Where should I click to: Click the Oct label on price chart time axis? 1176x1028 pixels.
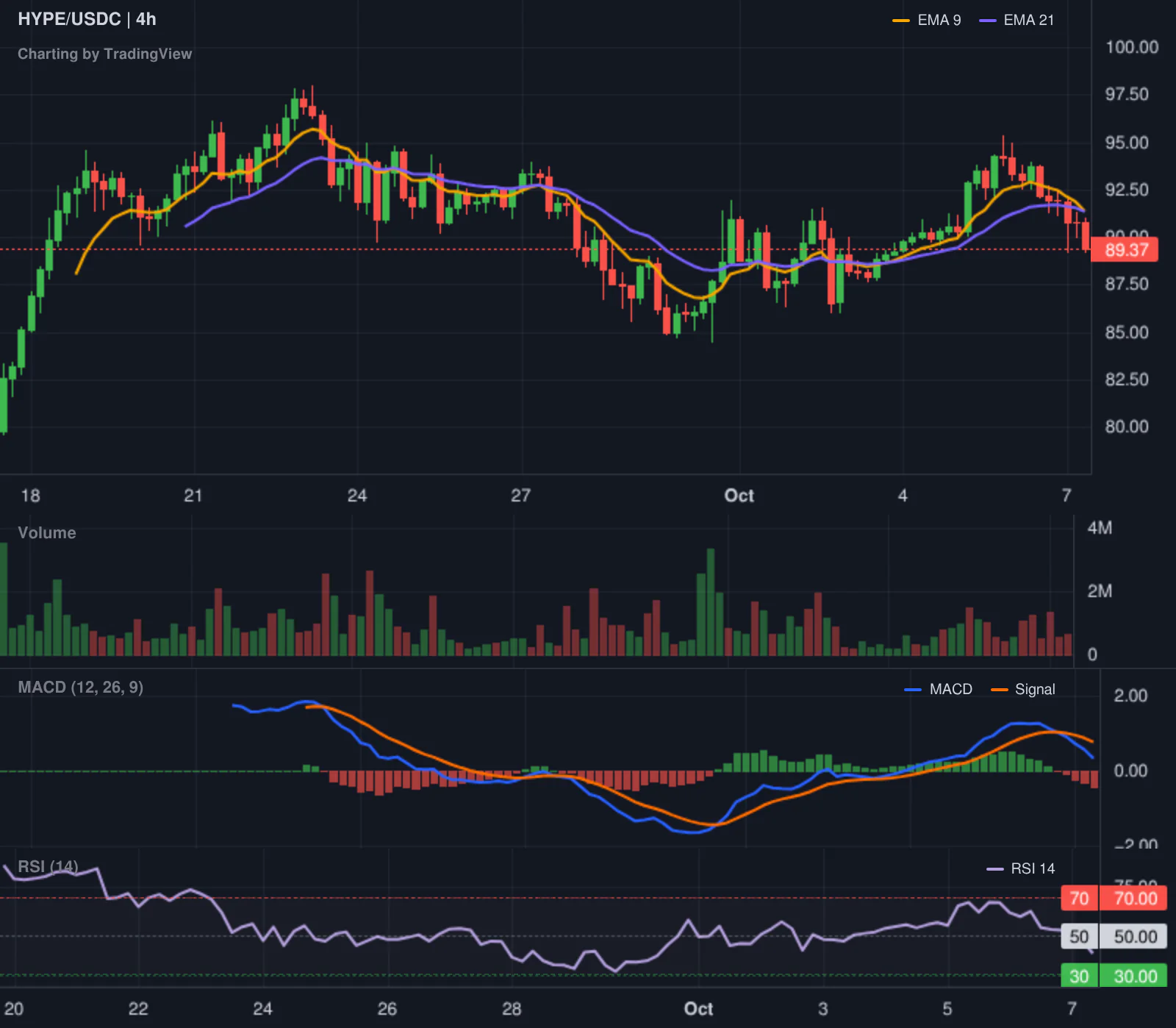click(x=739, y=496)
